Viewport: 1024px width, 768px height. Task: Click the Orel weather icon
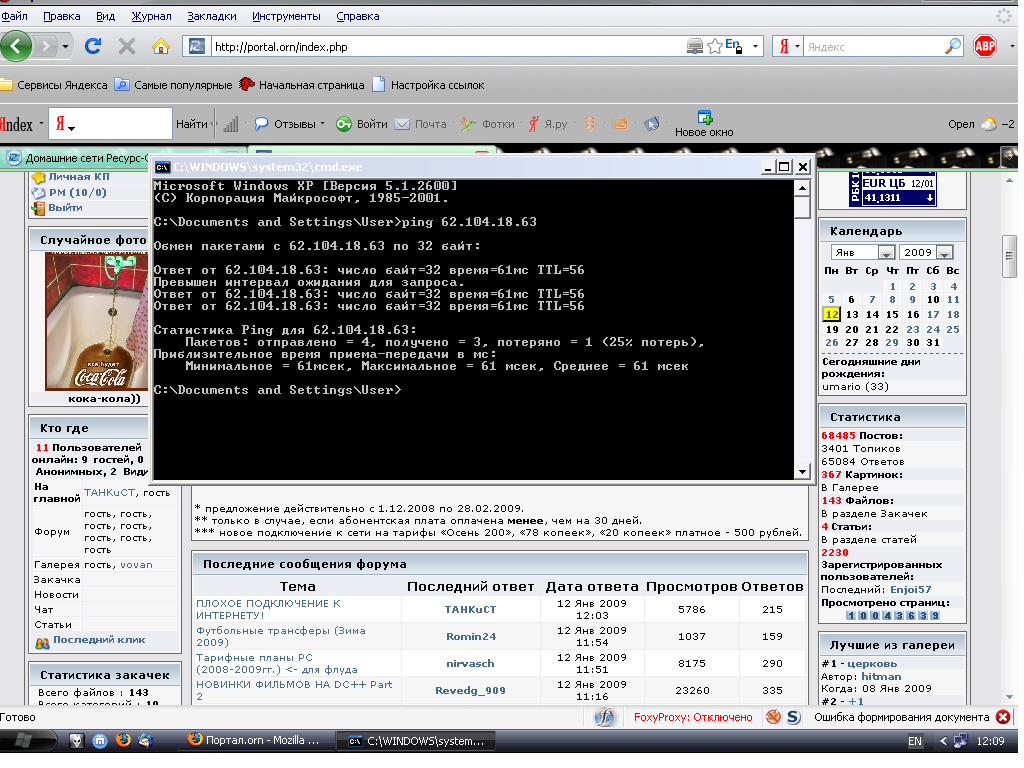988,124
